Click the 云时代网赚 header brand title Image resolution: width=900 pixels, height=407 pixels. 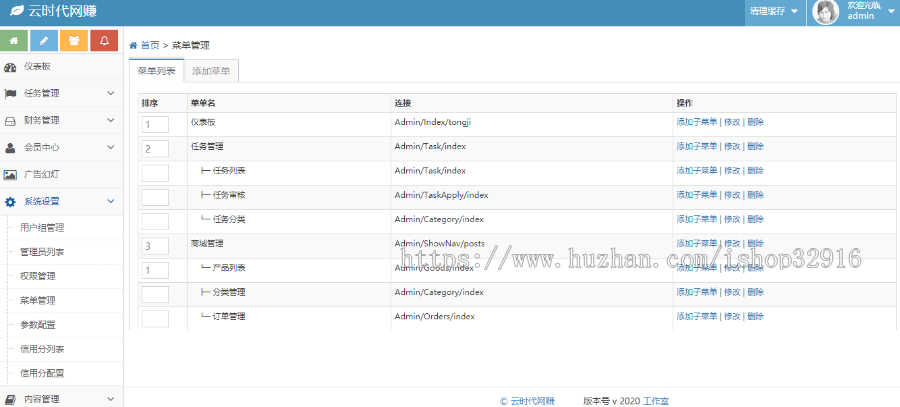[63, 11]
